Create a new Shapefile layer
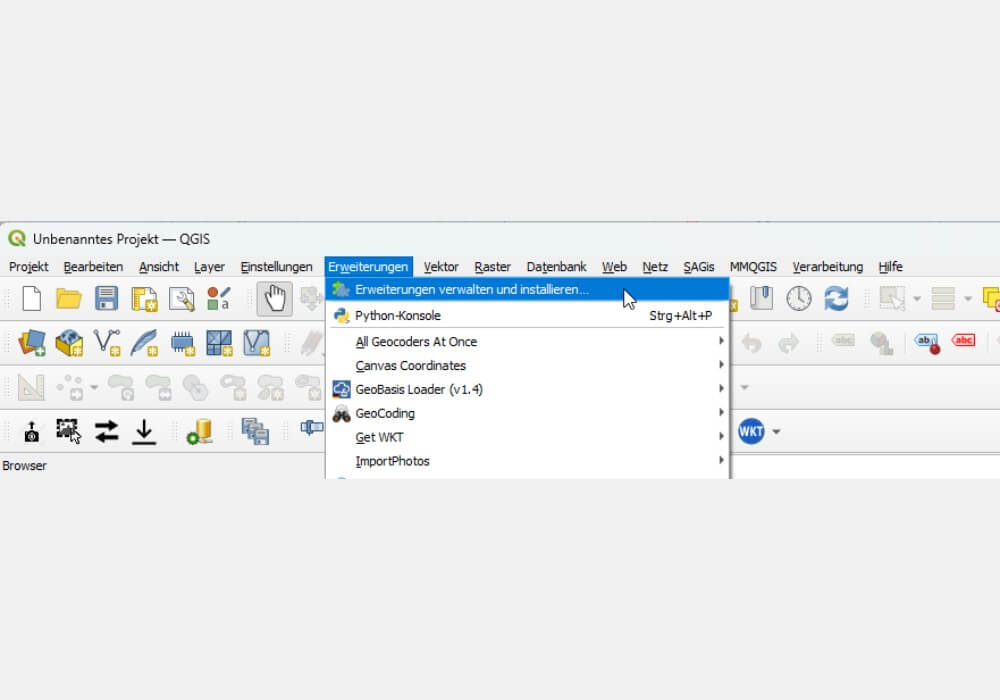 (107, 343)
